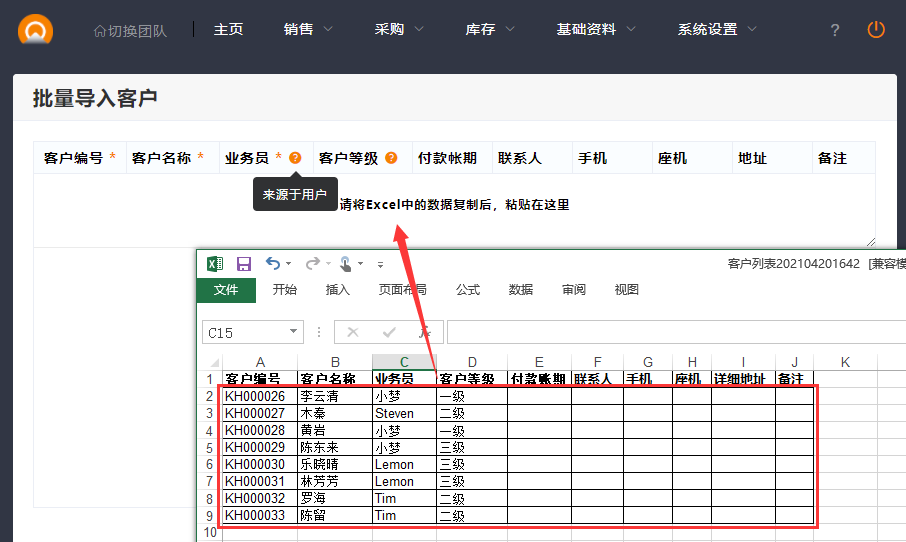The width and height of the screenshot is (906, 542).
Task: Expand the 销售 dropdown menu
Action: pos(308,30)
